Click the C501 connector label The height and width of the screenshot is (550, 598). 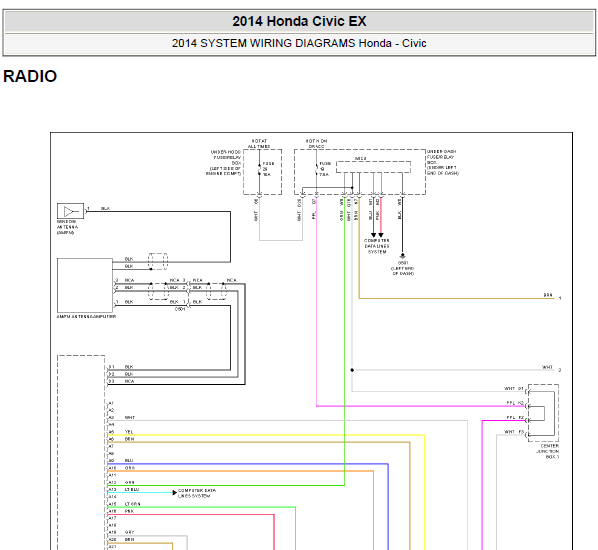[x=180, y=309]
